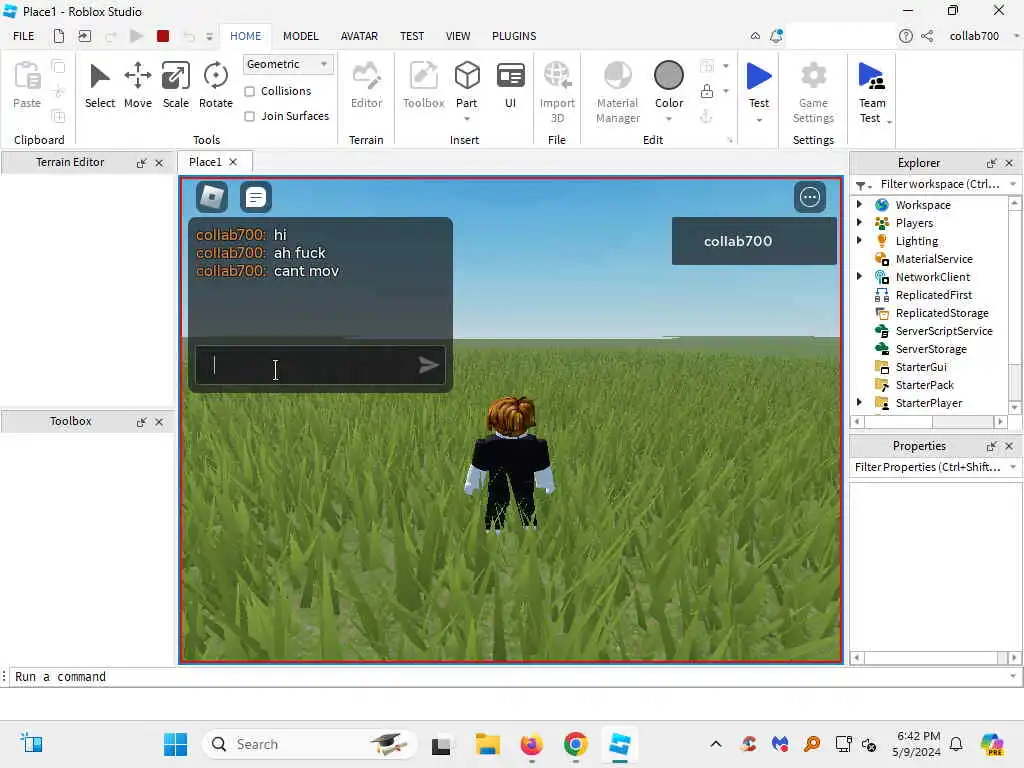This screenshot has width=1024, height=768.
Task: Expand the Lighting tree node
Action: pyautogui.click(x=859, y=240)
